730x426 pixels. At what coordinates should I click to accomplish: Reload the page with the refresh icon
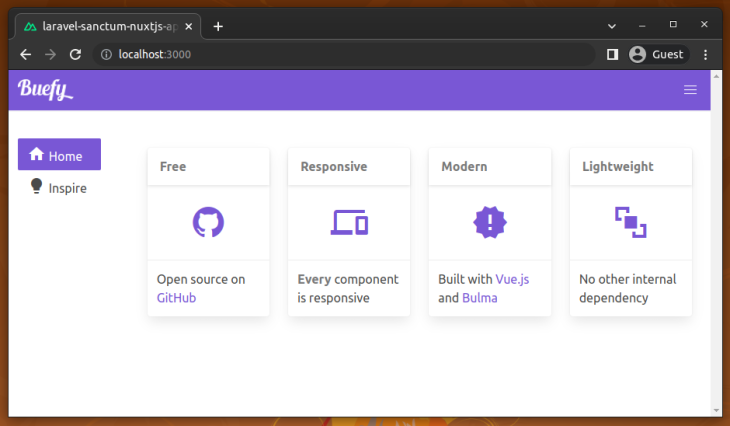point(75,54)
